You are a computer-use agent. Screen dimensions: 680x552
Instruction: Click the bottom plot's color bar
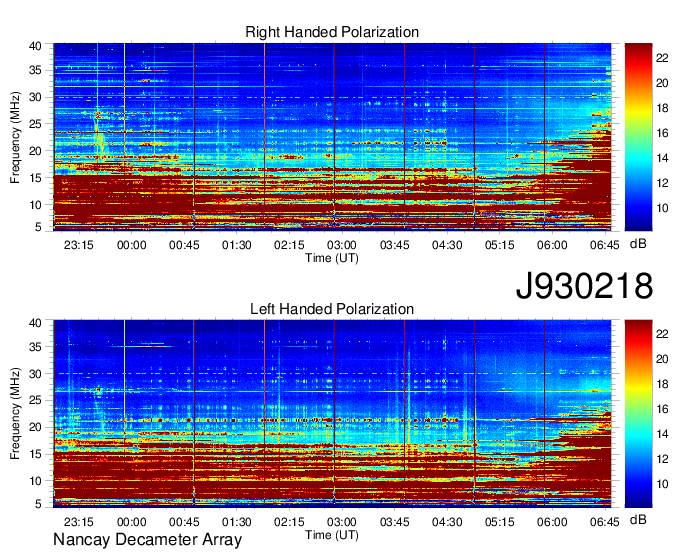[638, 414]
